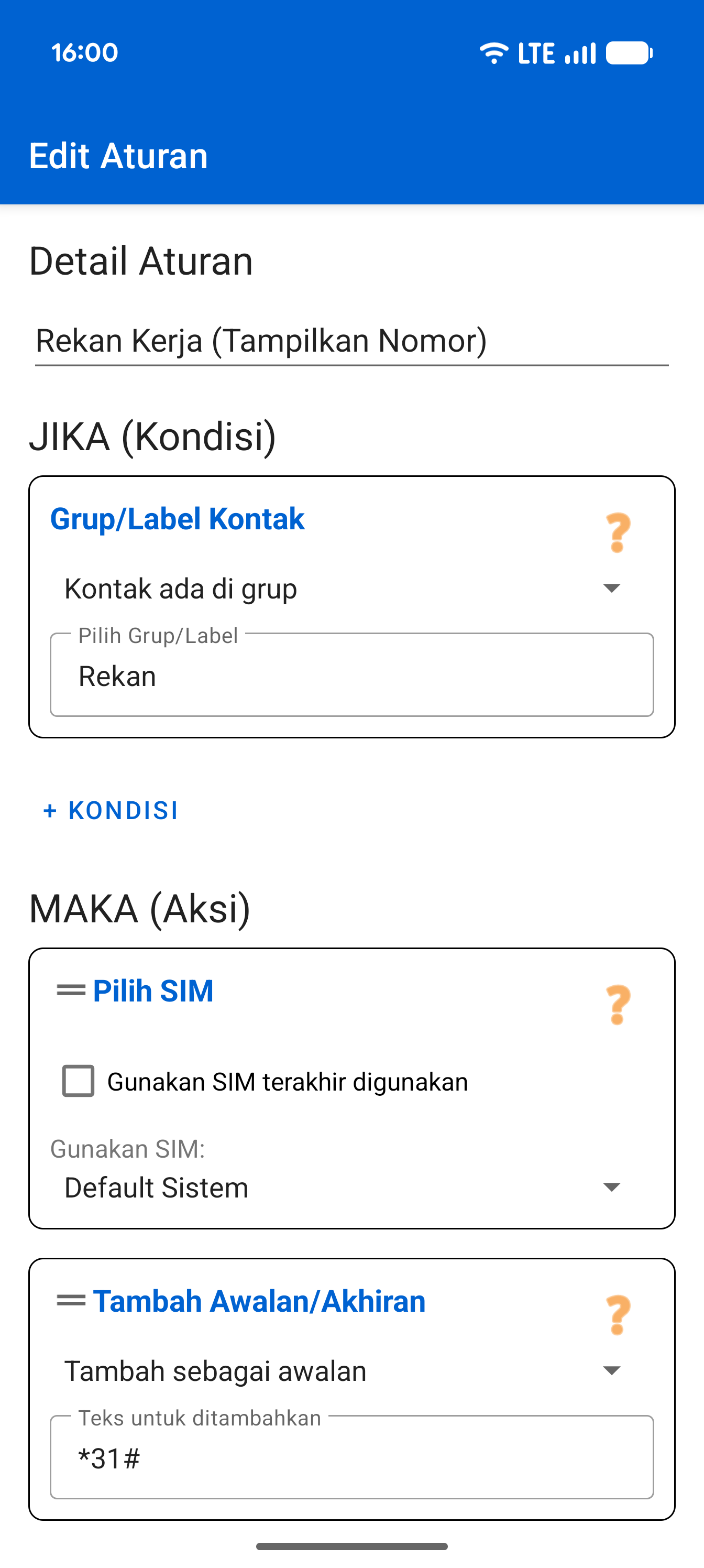Tap the Wi-Fi status icon

click(493, 53)
